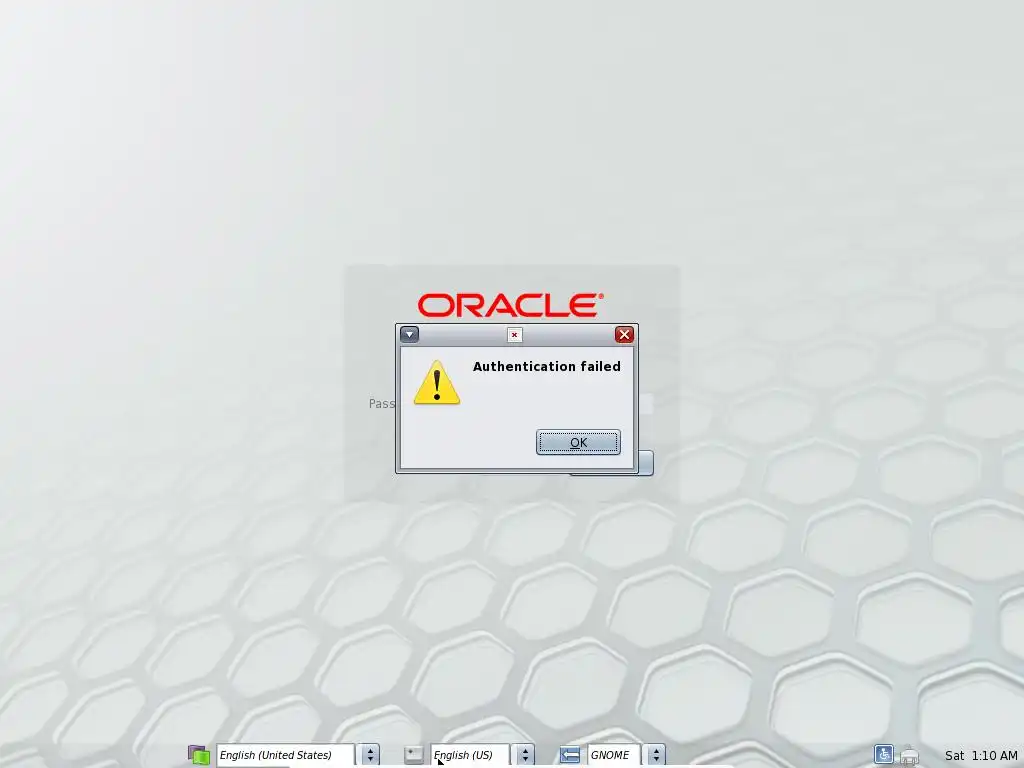This screenshot has height=768, width=1024.
Task: Open the GNOME session selector
Action: tap(614, 755)
